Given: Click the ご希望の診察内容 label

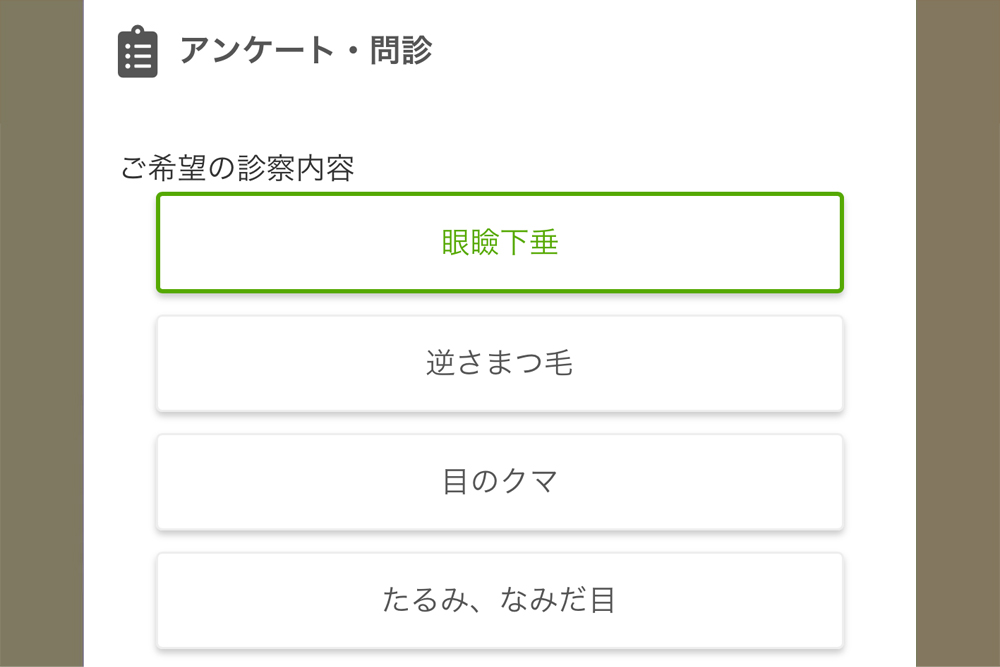Looking at the screenshot, I should tap(237, 168).
